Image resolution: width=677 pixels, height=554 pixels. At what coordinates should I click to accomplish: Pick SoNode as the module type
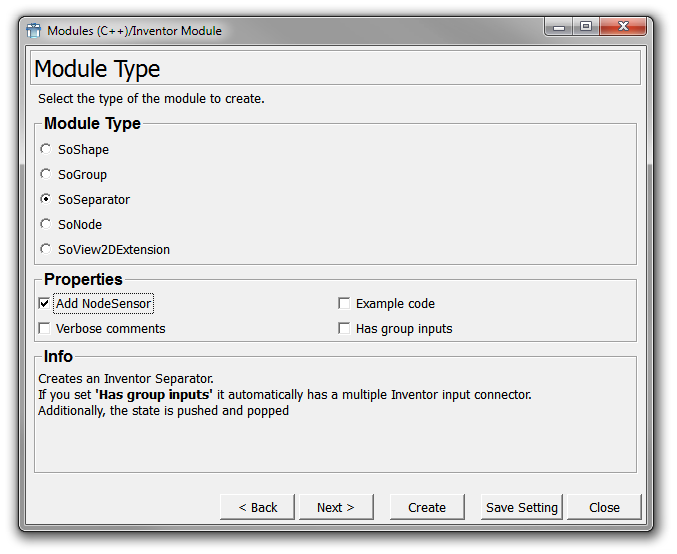coord(45,224)
